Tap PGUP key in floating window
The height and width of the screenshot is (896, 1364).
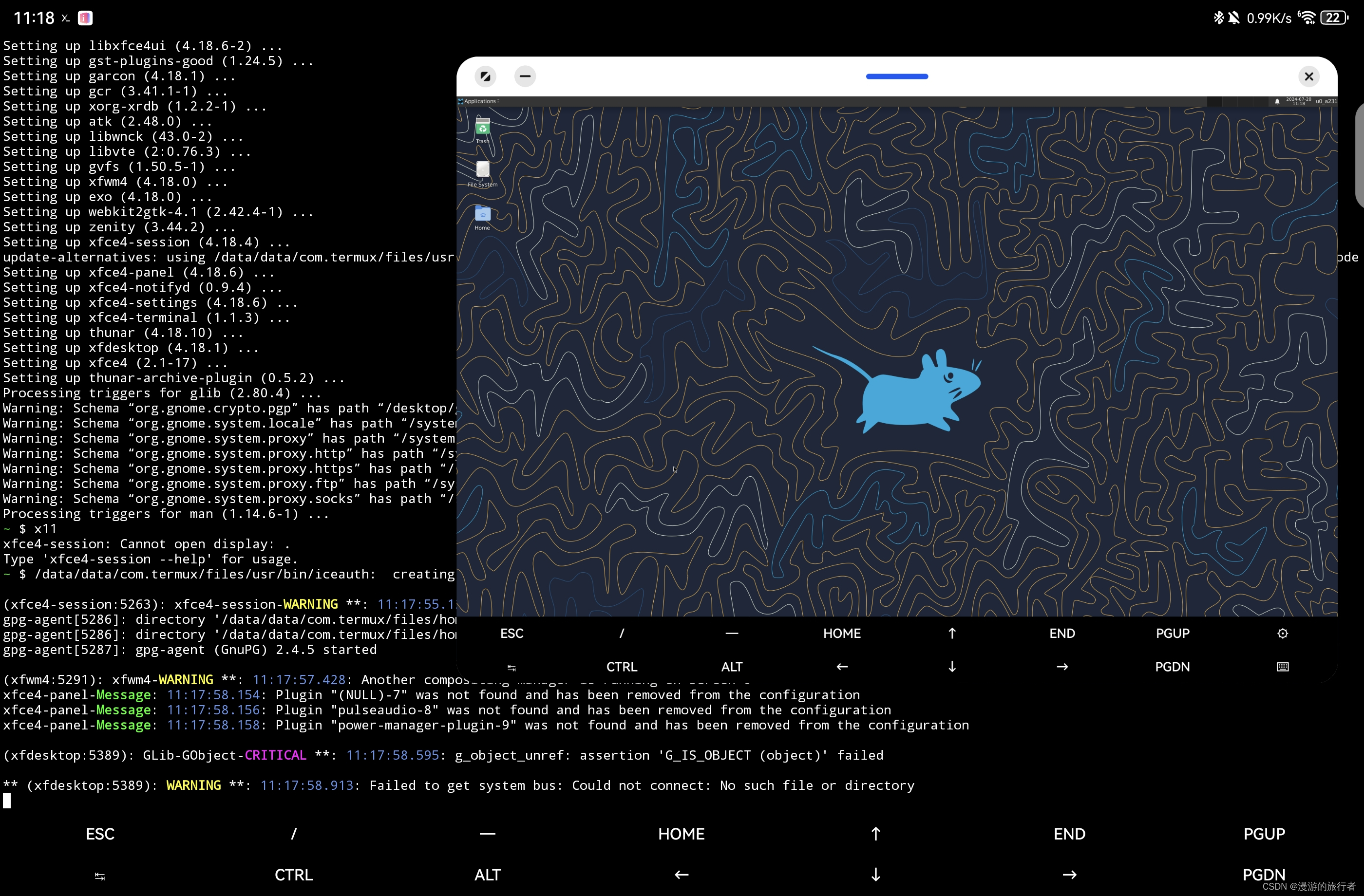[x=1173, y=634]
